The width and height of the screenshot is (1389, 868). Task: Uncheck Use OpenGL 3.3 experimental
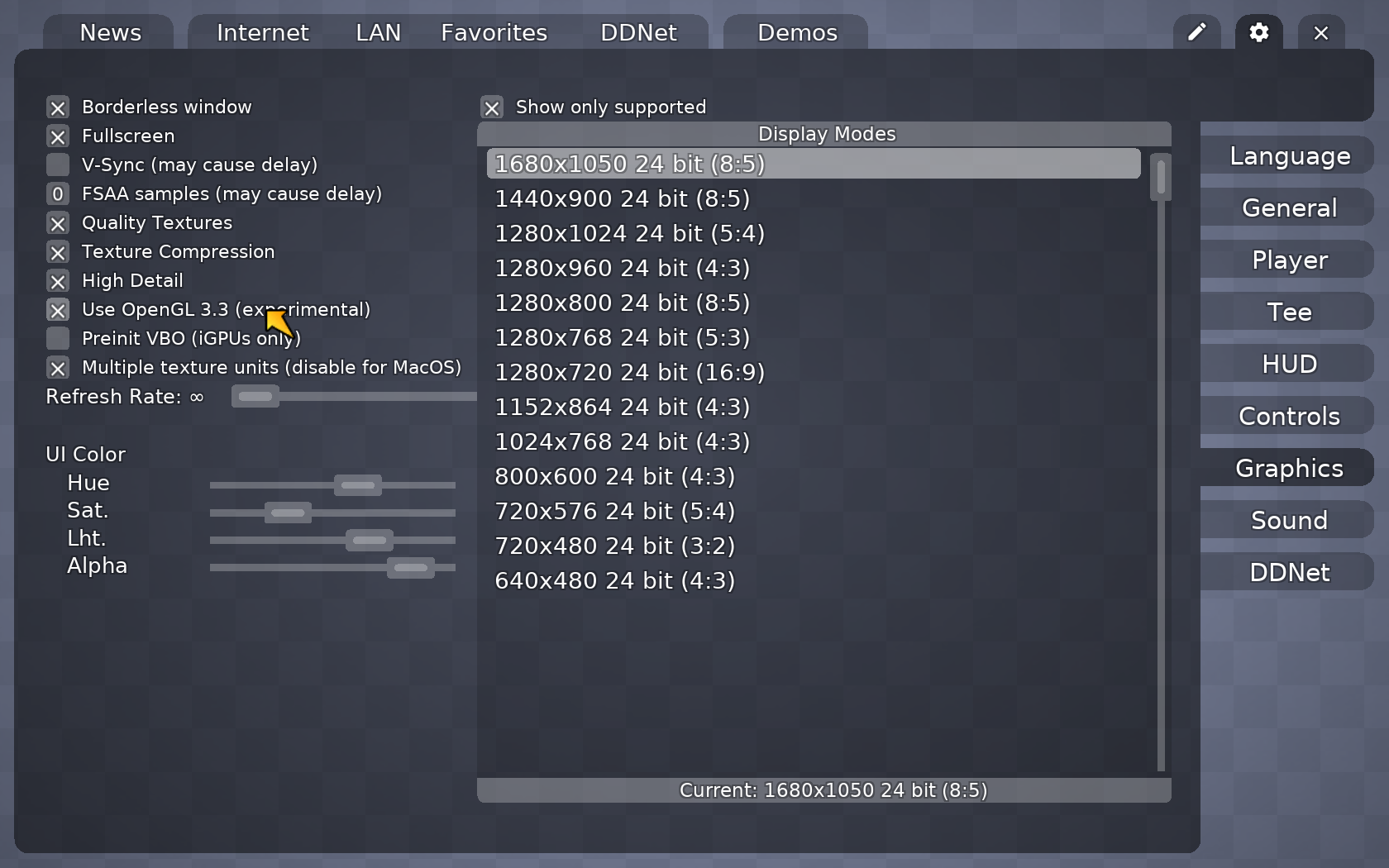(x=57, y=310)
